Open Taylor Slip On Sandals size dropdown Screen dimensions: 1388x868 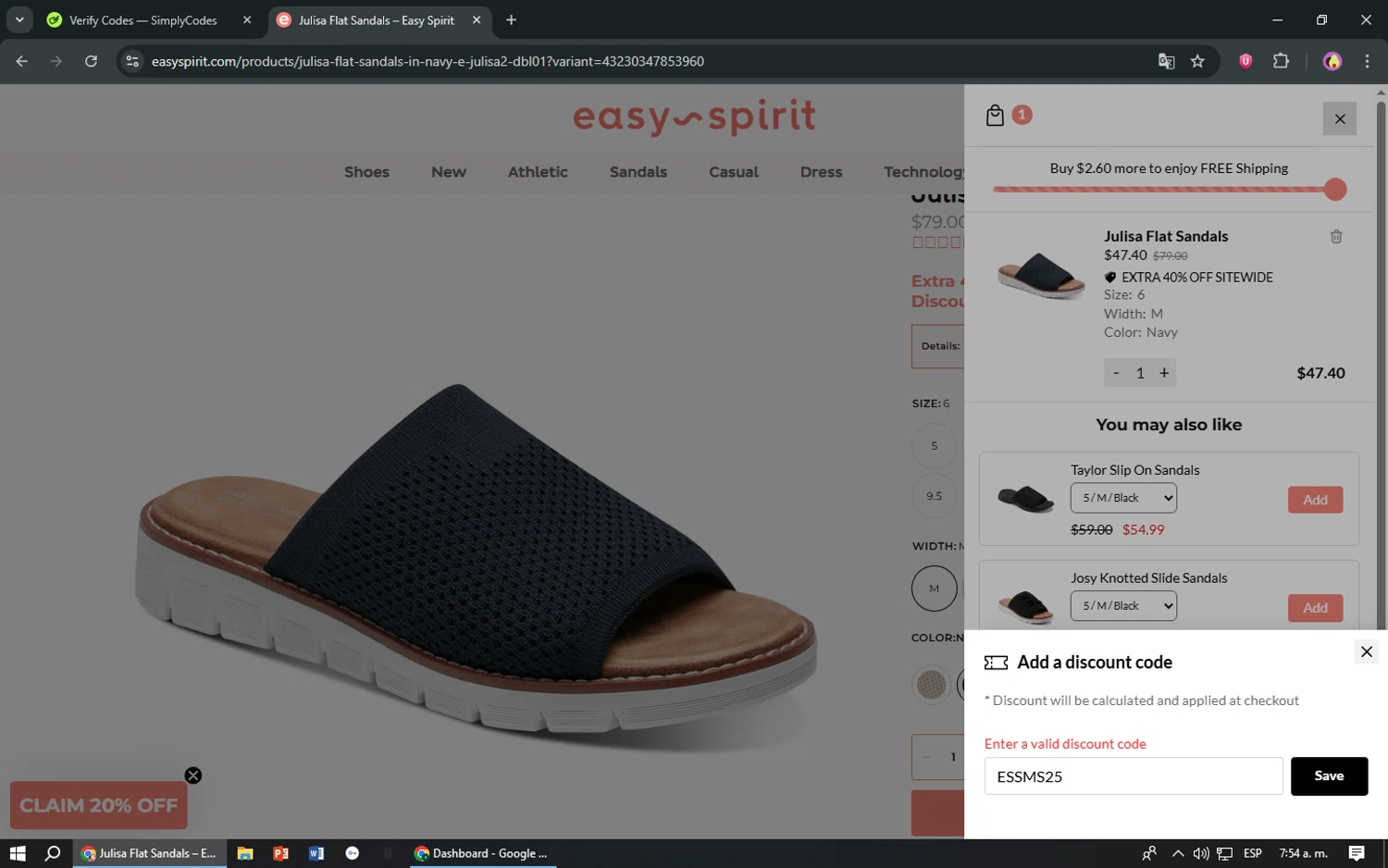(x=1123, y=498)
